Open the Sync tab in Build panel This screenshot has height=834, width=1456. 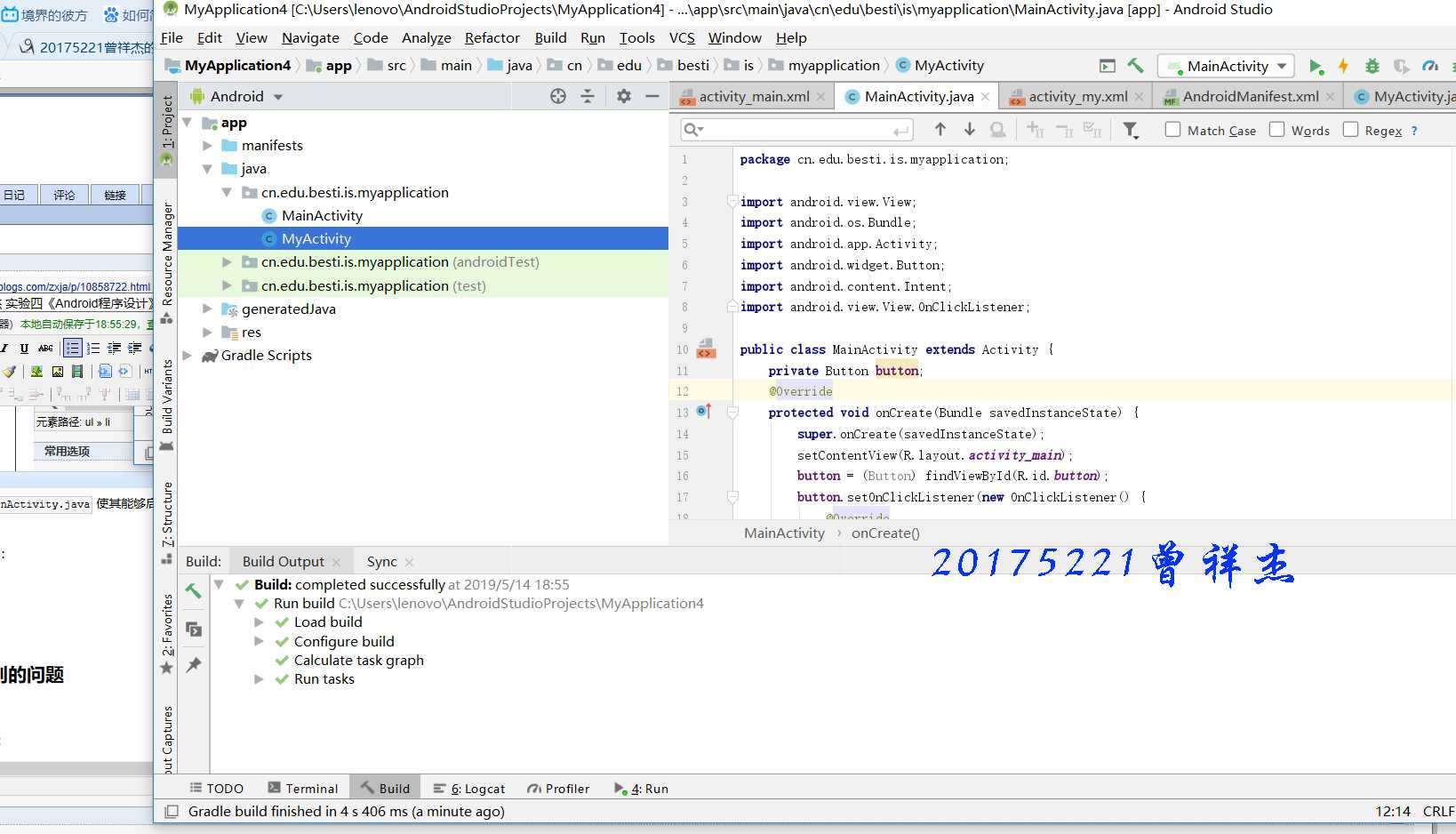pos(381,561)
